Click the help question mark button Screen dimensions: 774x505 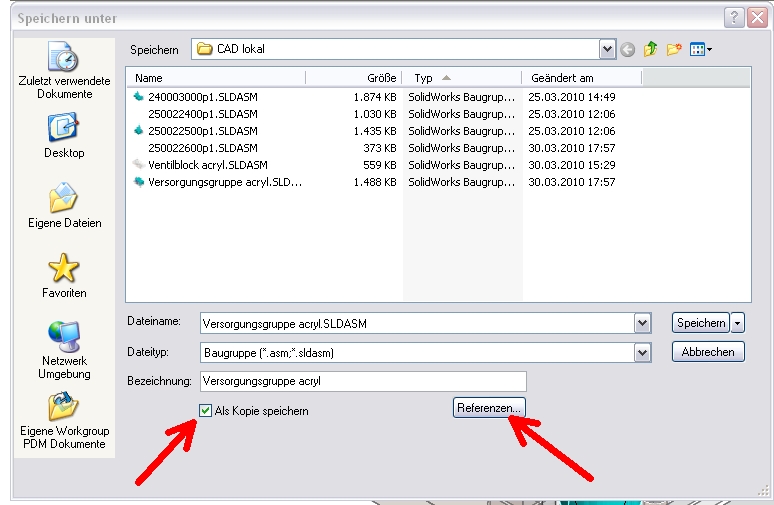tap(734, 18)
